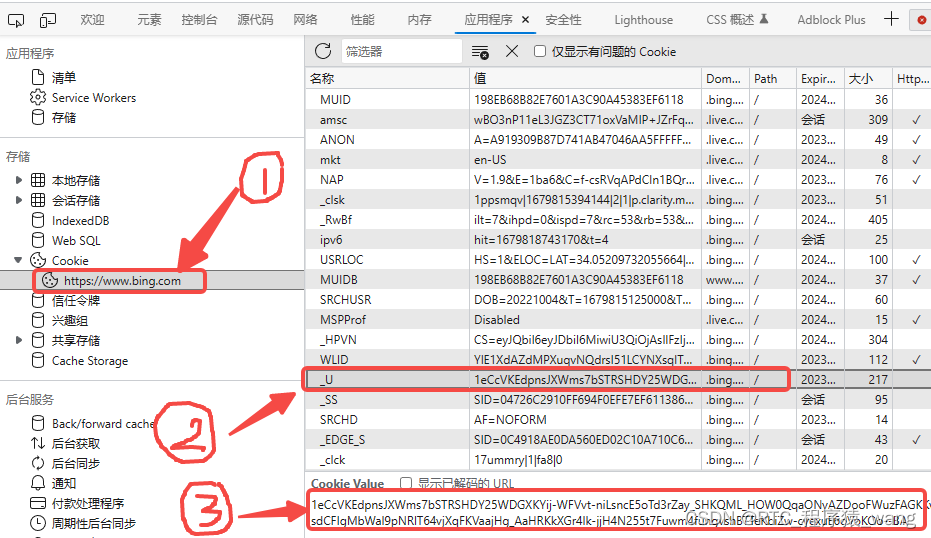931x538 pixels.
Task: Expand the 会话存储 tree node
Action: 18,201
